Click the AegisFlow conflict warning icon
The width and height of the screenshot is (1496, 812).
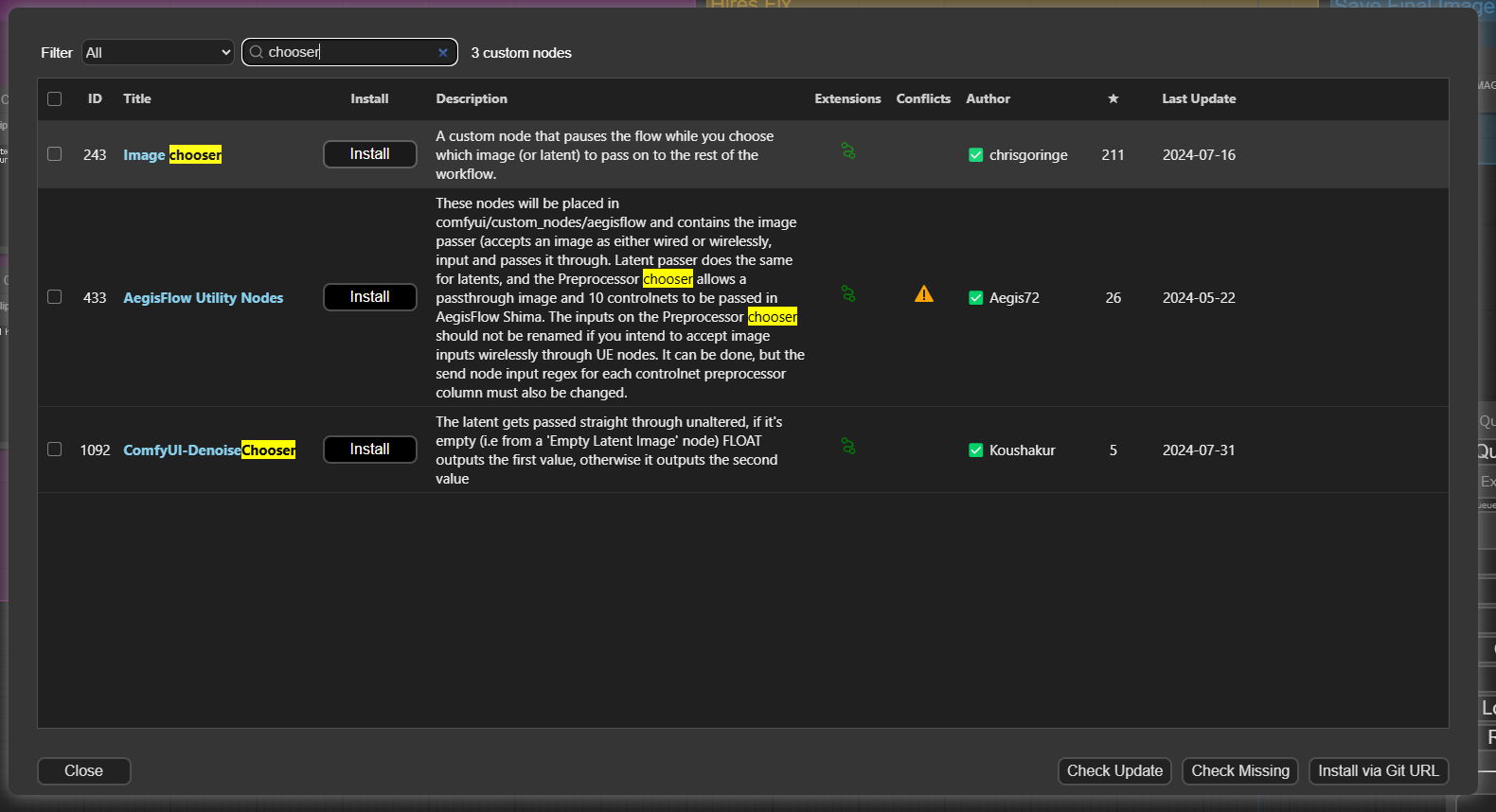point(924,294)
